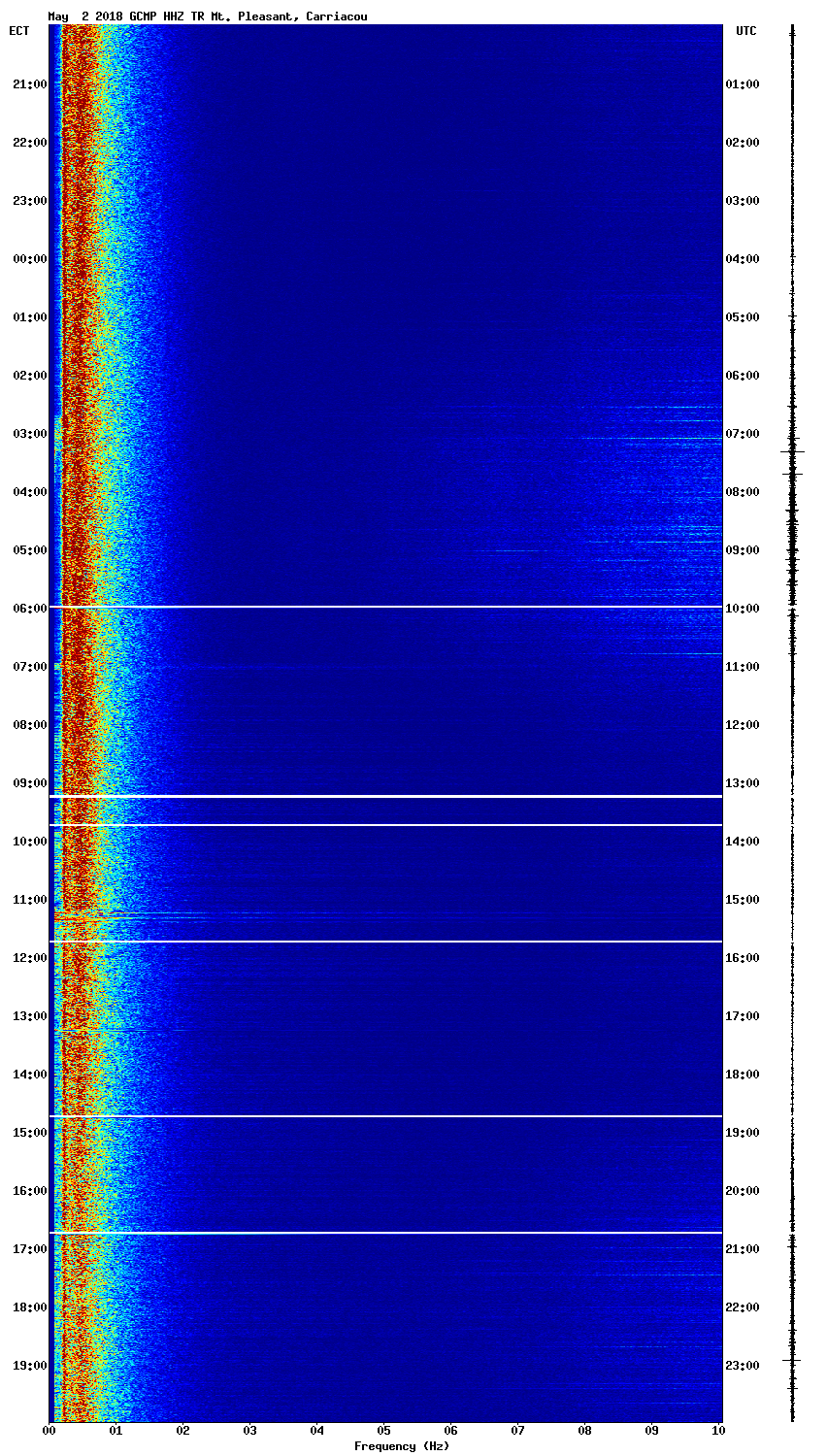Screen dimensions: 827x1456
Task: Click the 06 frequency tick label
Action: click(451, 1431)
